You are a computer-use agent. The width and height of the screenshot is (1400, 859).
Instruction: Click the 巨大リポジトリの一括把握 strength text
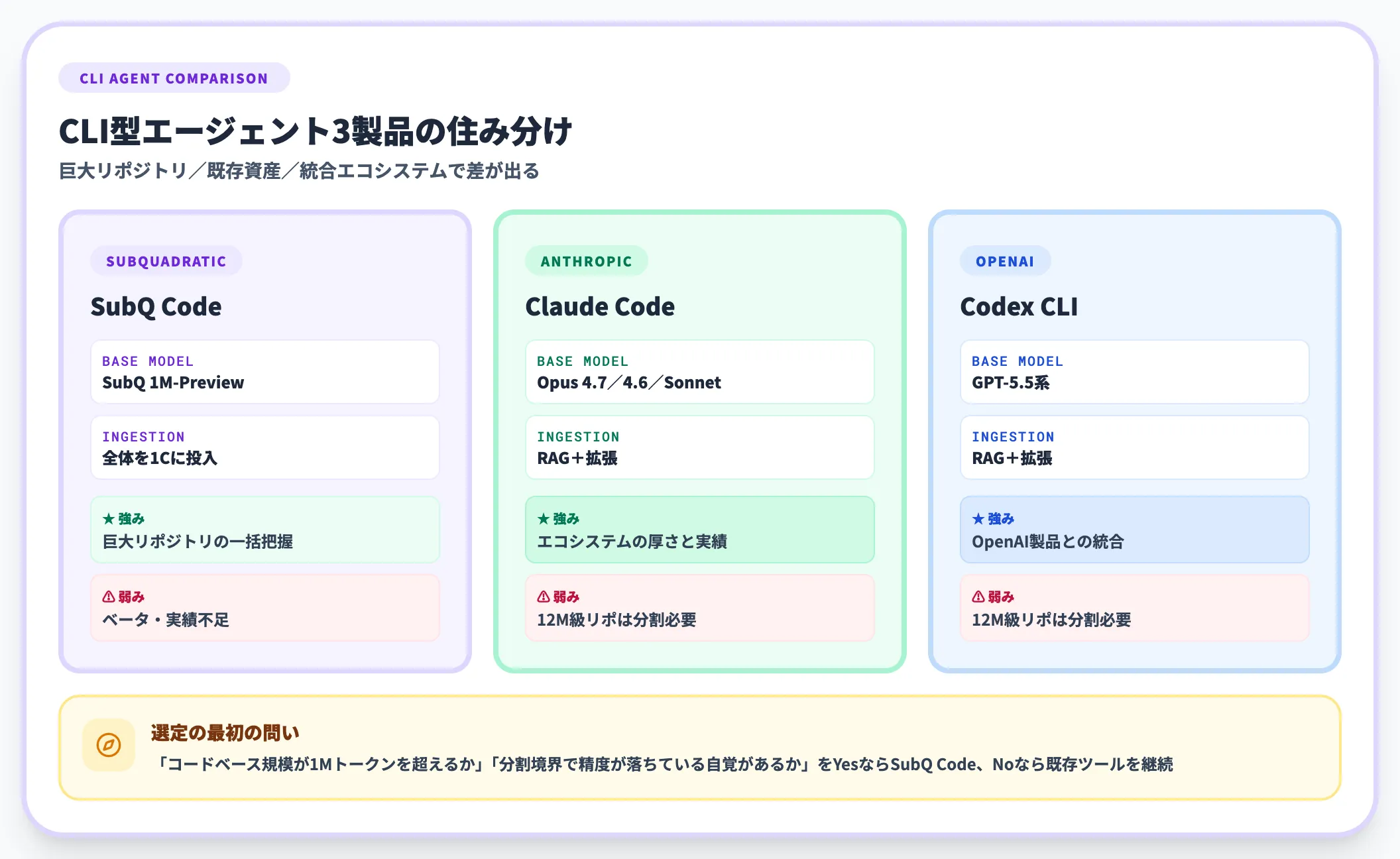[198, 542]
